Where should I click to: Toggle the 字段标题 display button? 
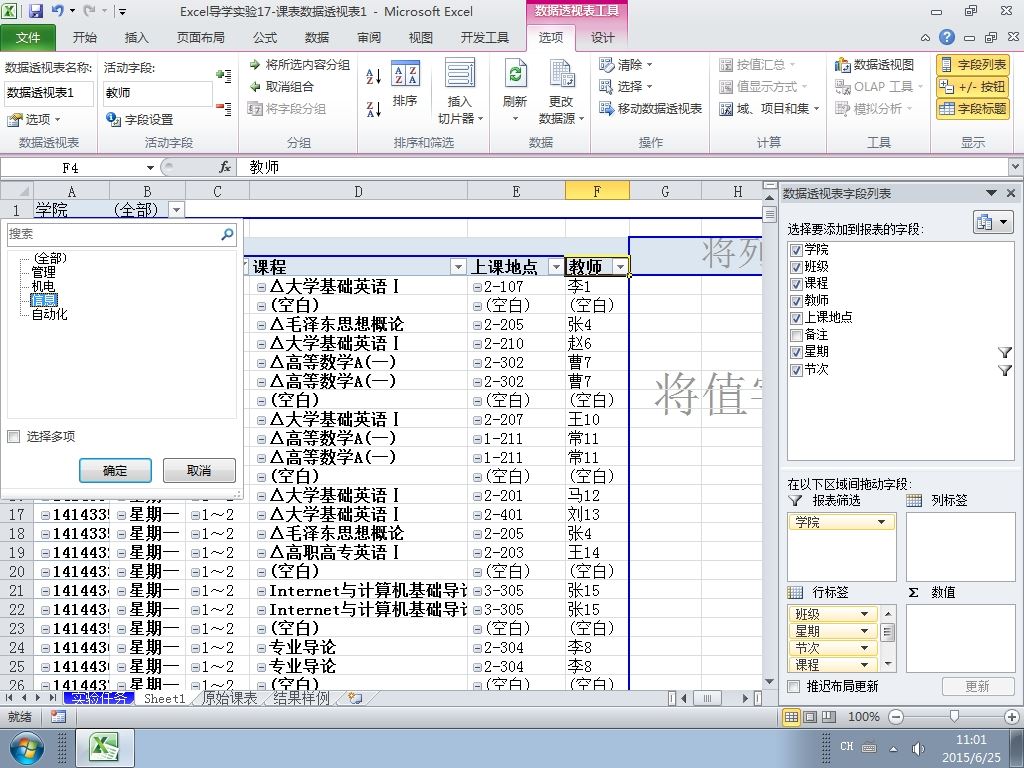(973, 109)
